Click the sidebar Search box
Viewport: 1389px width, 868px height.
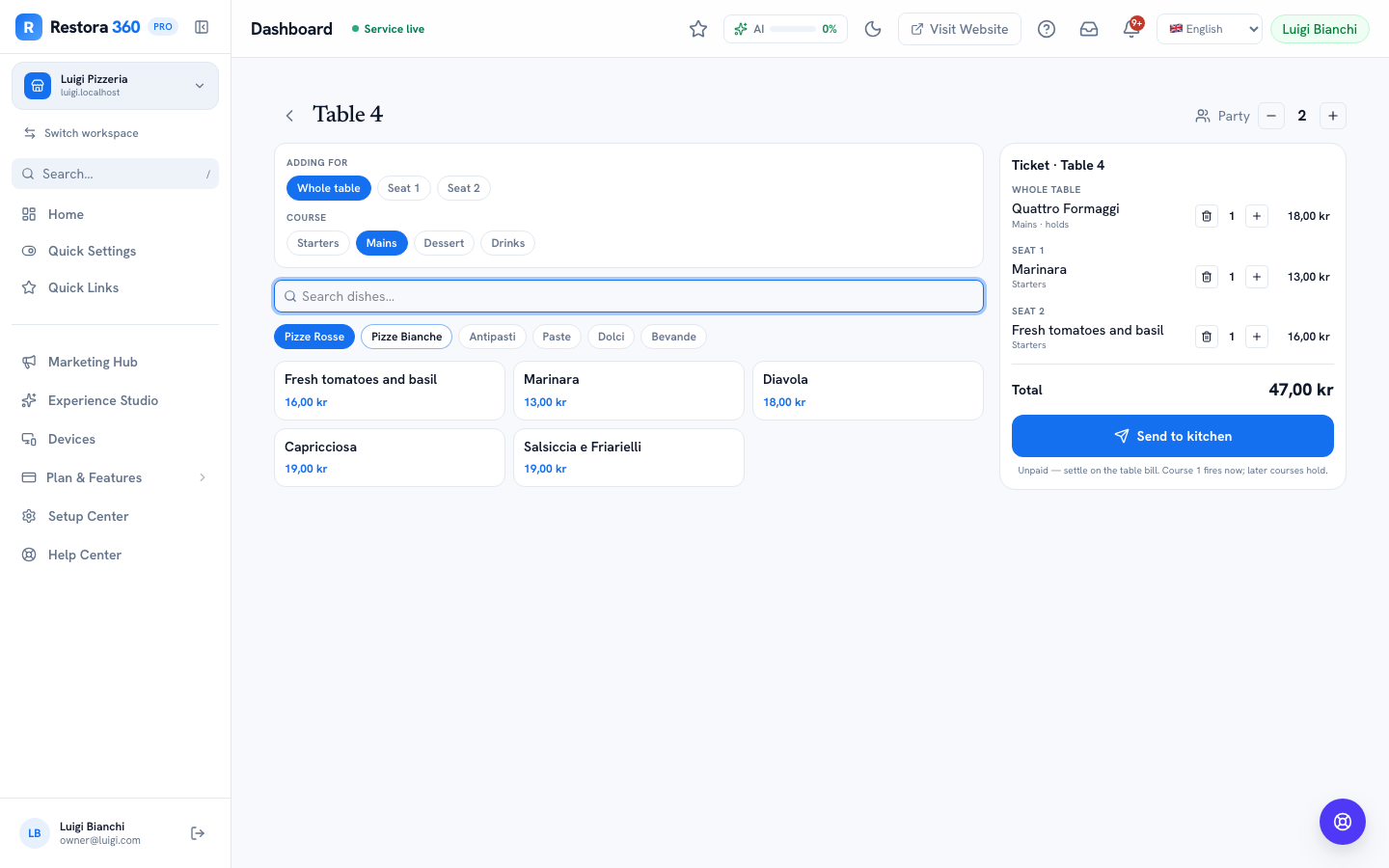(115, 174)
